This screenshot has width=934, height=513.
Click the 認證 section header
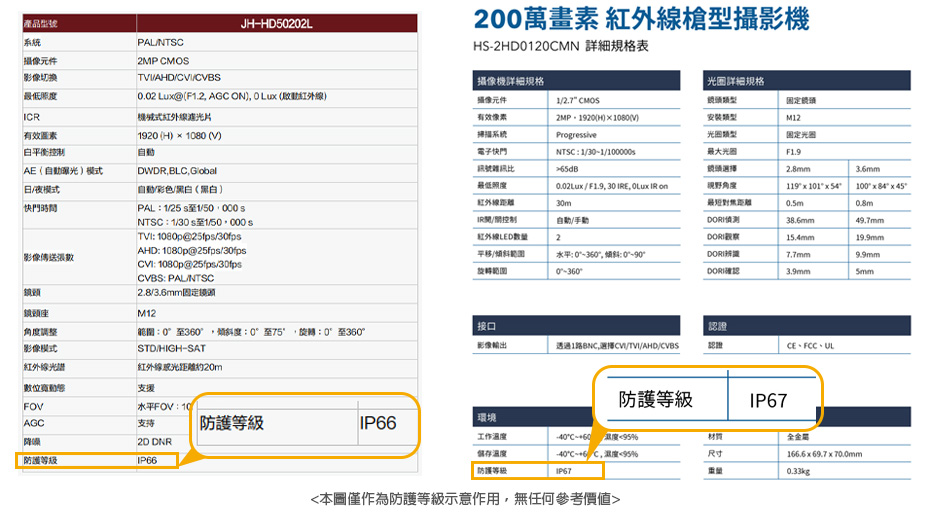(x=807, y=326)
